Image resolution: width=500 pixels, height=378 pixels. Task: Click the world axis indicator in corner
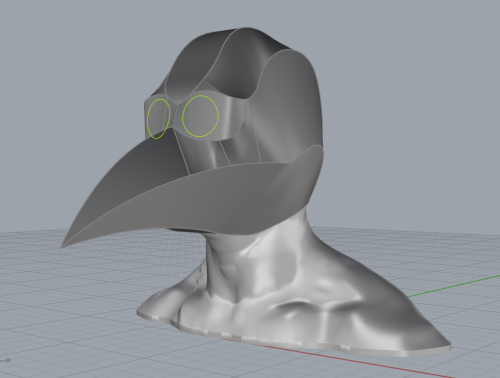tap(6, 360)
